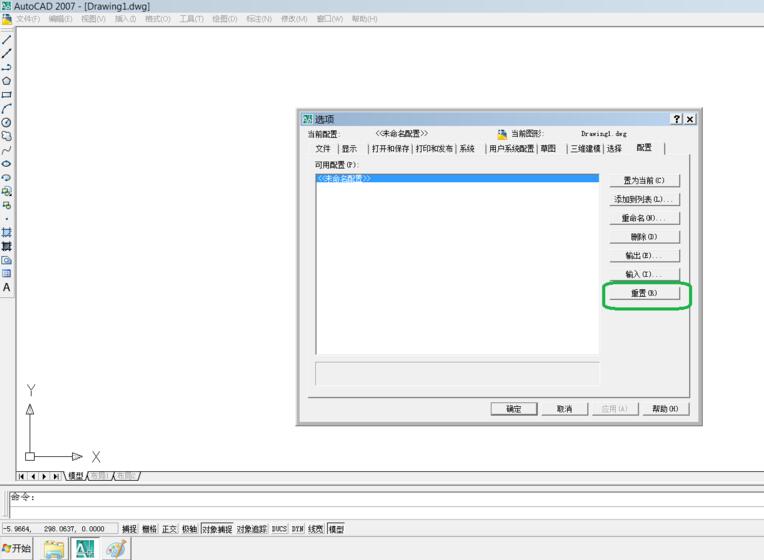Click the Insert Block tool icon
Viewport: 764px width, 560px height.
click(x=6, y=191)
